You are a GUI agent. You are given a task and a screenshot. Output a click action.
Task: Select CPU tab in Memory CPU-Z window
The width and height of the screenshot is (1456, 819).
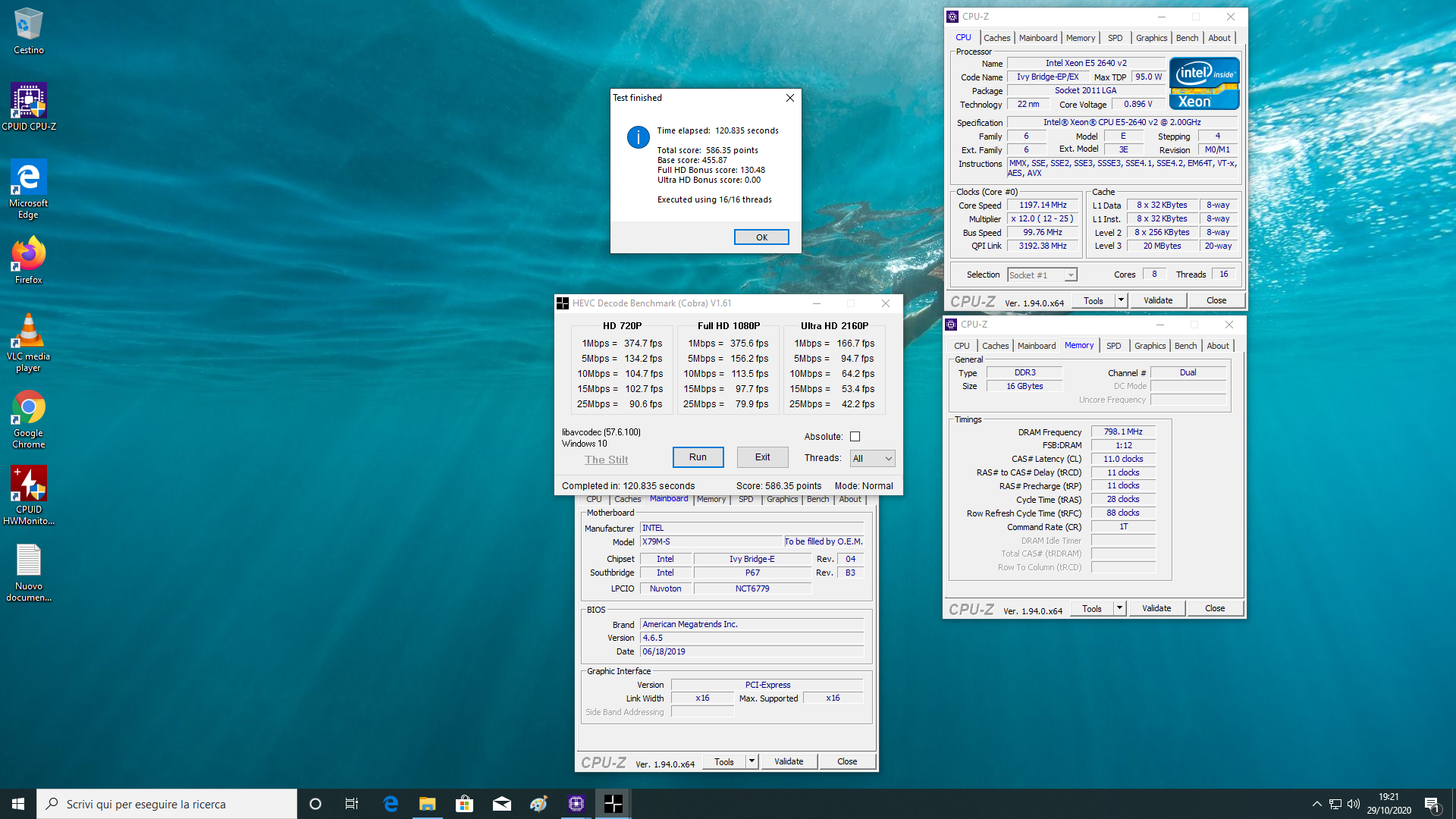962,346
